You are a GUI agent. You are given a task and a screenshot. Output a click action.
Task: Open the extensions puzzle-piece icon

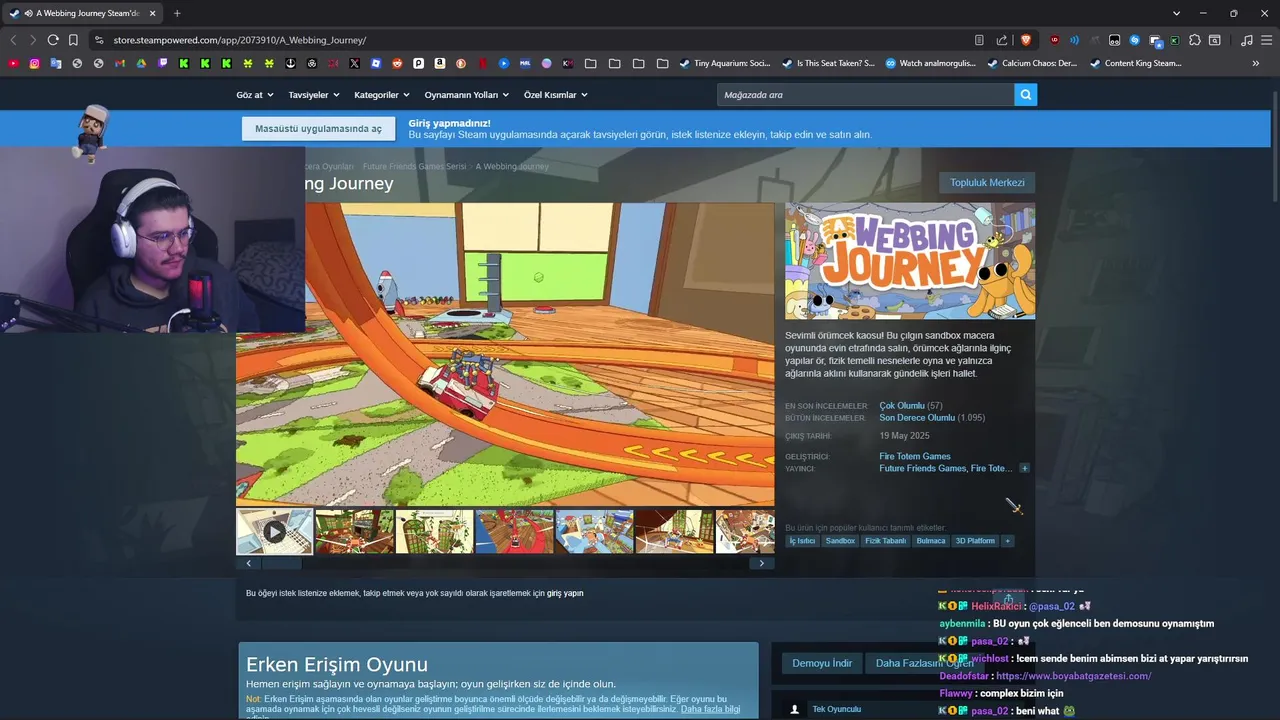[1195, 40]
